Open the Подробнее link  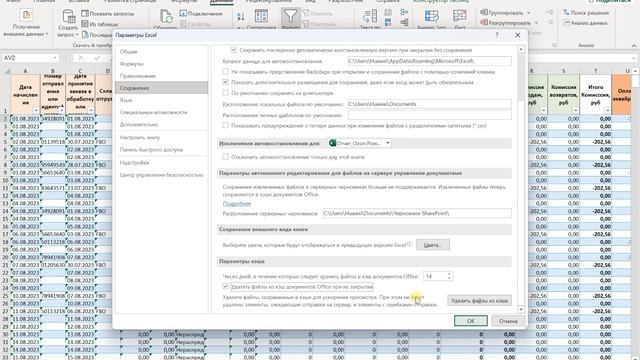237,203
